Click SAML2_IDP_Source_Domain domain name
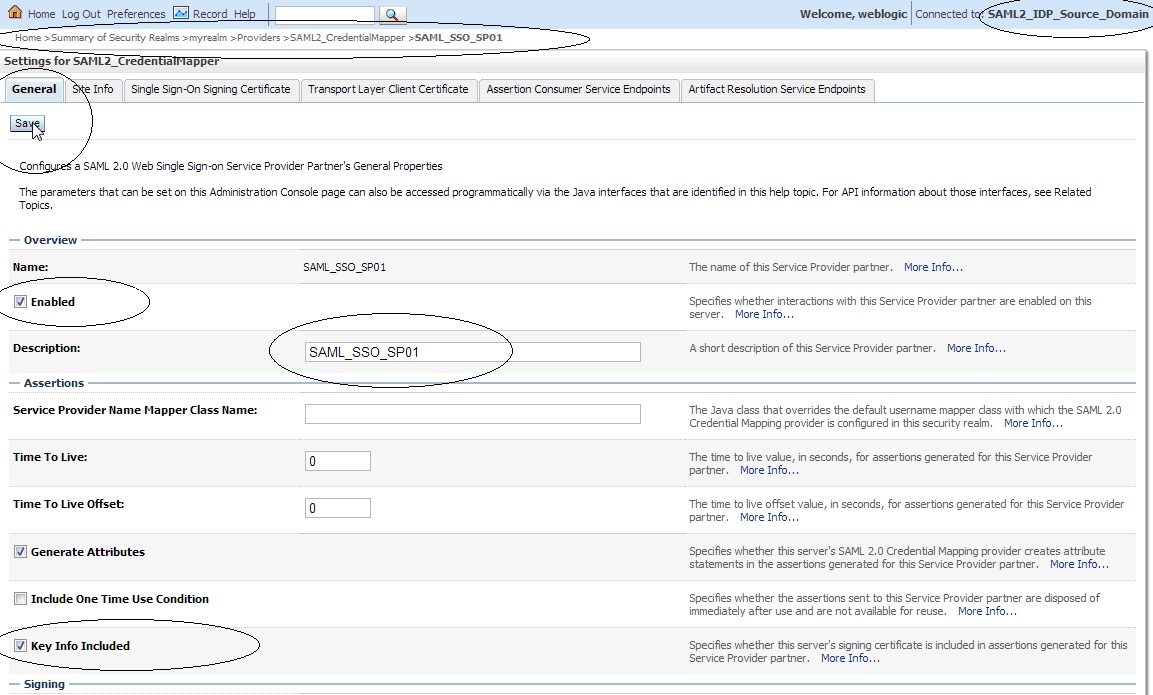 tap(1068, 14)
